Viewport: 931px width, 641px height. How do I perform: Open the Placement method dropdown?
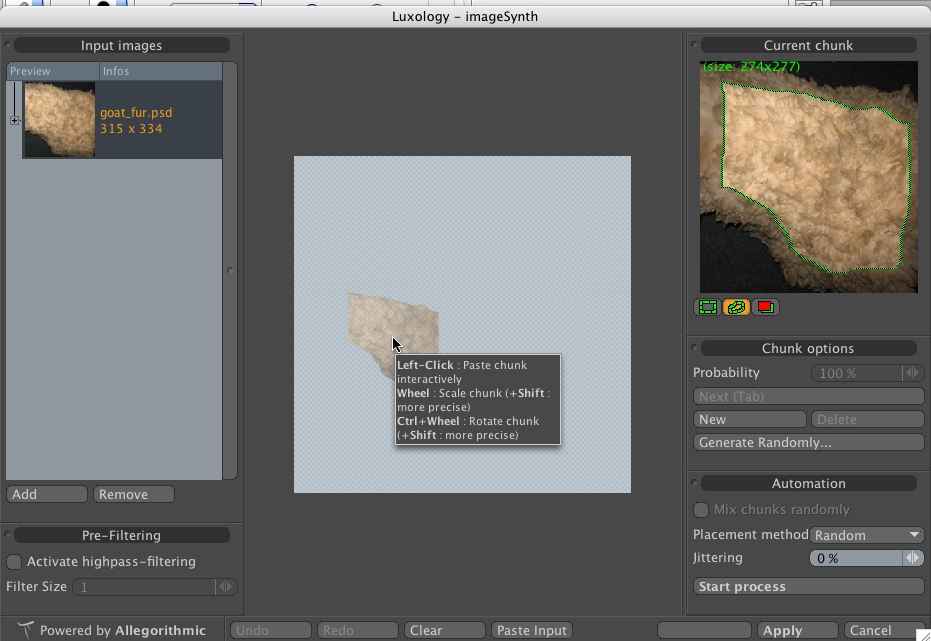[x=867, y=535]
